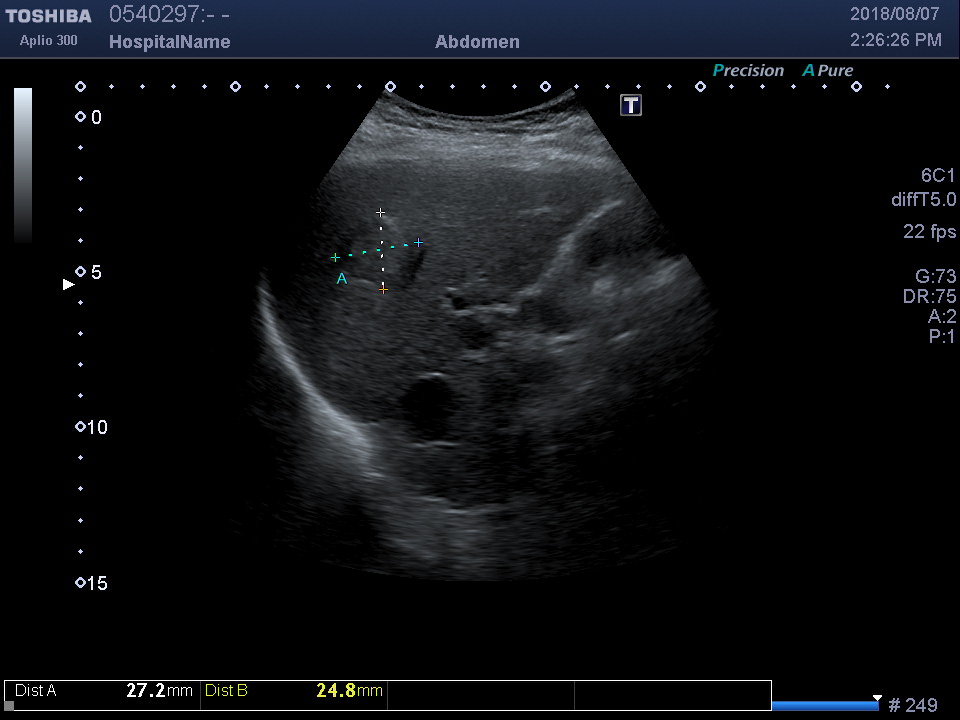
Task: Click the G:73 gain value
Action: point(935,277)
